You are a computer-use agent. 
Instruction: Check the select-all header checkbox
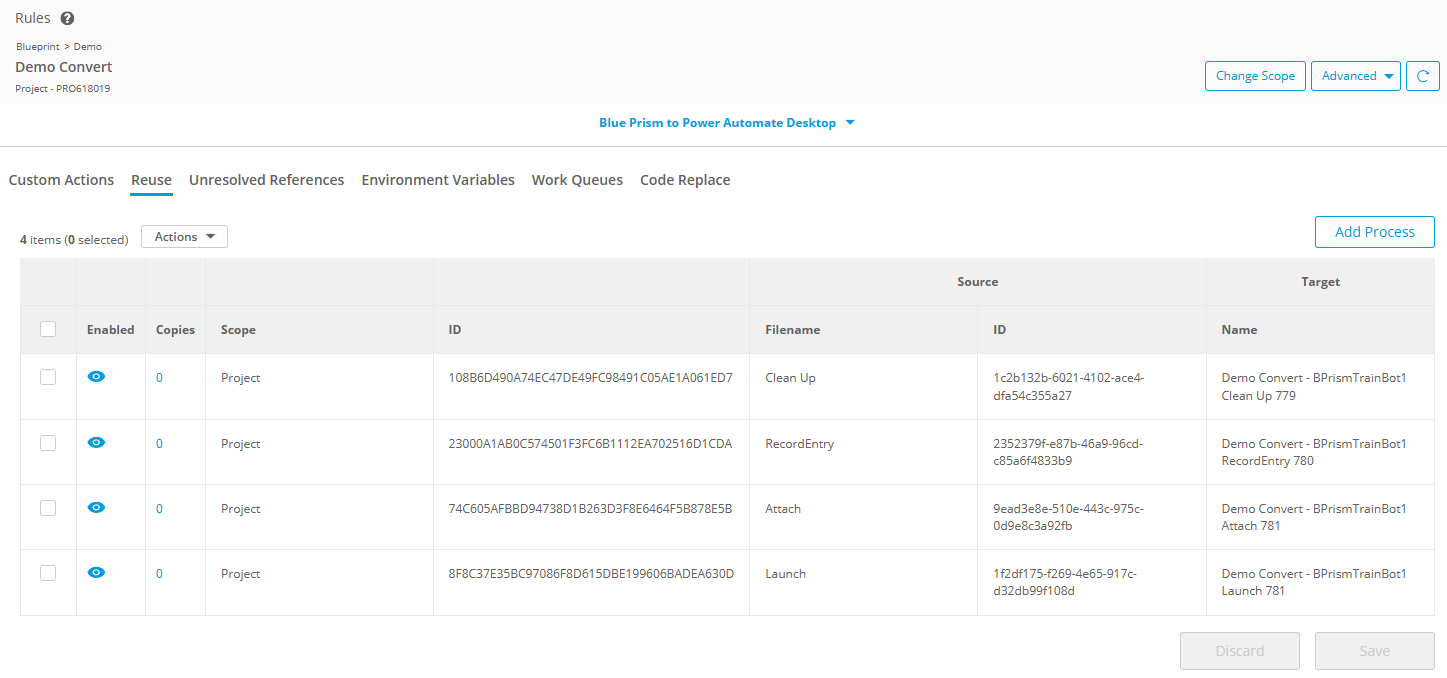(48, 329)
